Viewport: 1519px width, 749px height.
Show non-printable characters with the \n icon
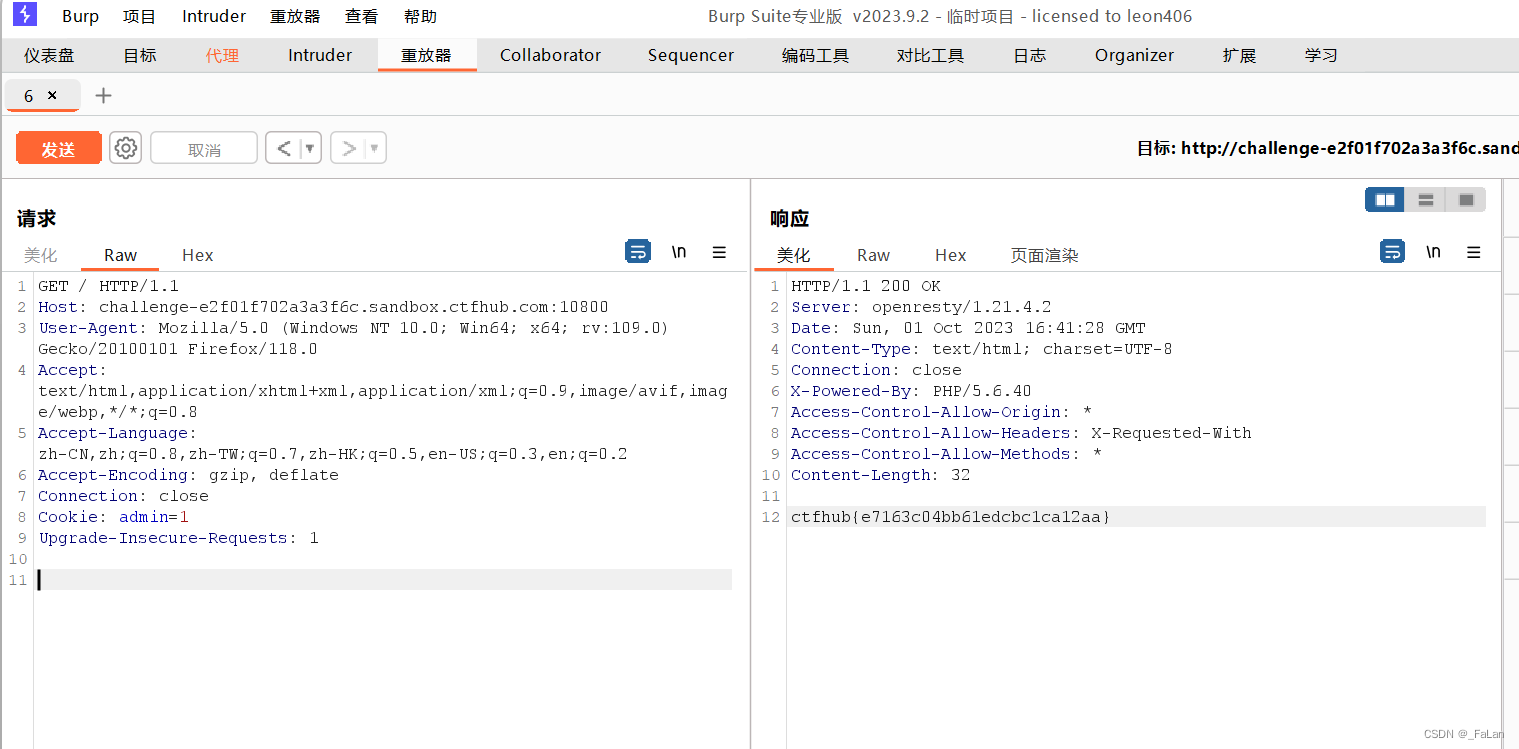pos(679,251)
